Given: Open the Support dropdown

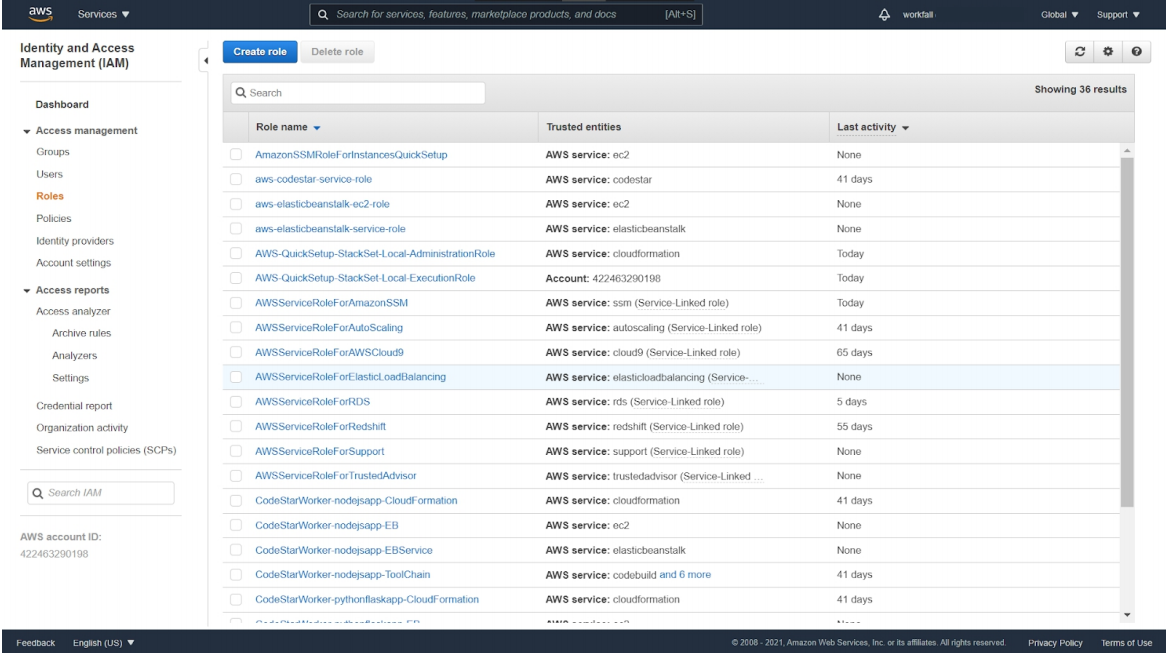Looking at the screenshot, I should pos(1118,14).
